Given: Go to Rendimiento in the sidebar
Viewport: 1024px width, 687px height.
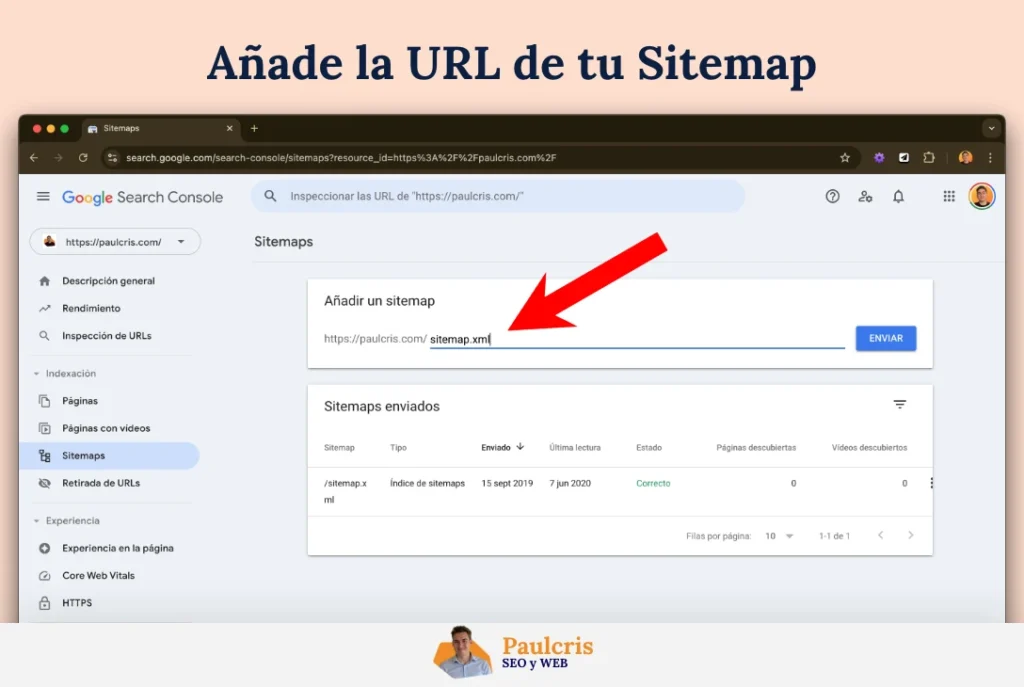Looking at the screenshot, I should click(x=91, y=308).
